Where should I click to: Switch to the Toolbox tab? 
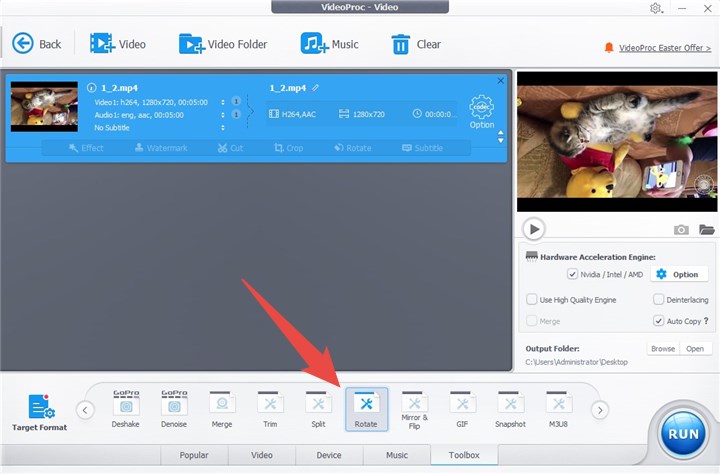point(464,455)
